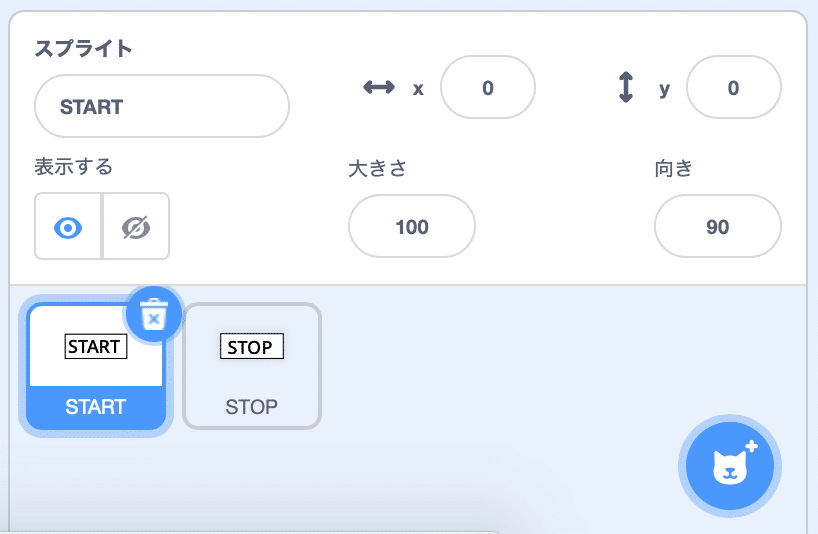This screenshot has width=818, height=534.
Task: Select the STOP sprite thumbnail
Action: click(251, 366)
